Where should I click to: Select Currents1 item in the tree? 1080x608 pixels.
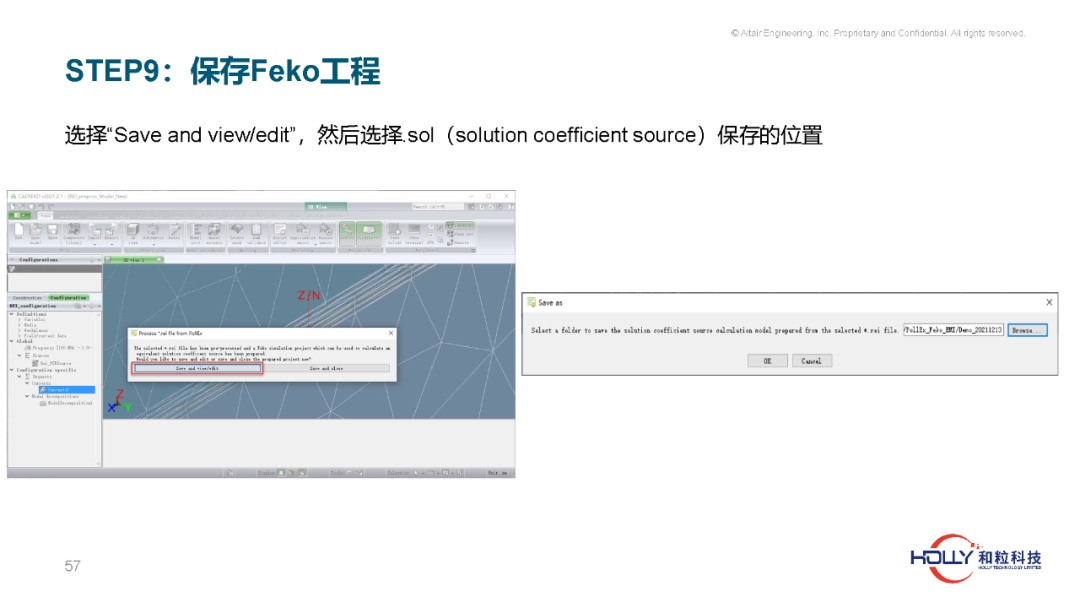(x=67, y=390)
